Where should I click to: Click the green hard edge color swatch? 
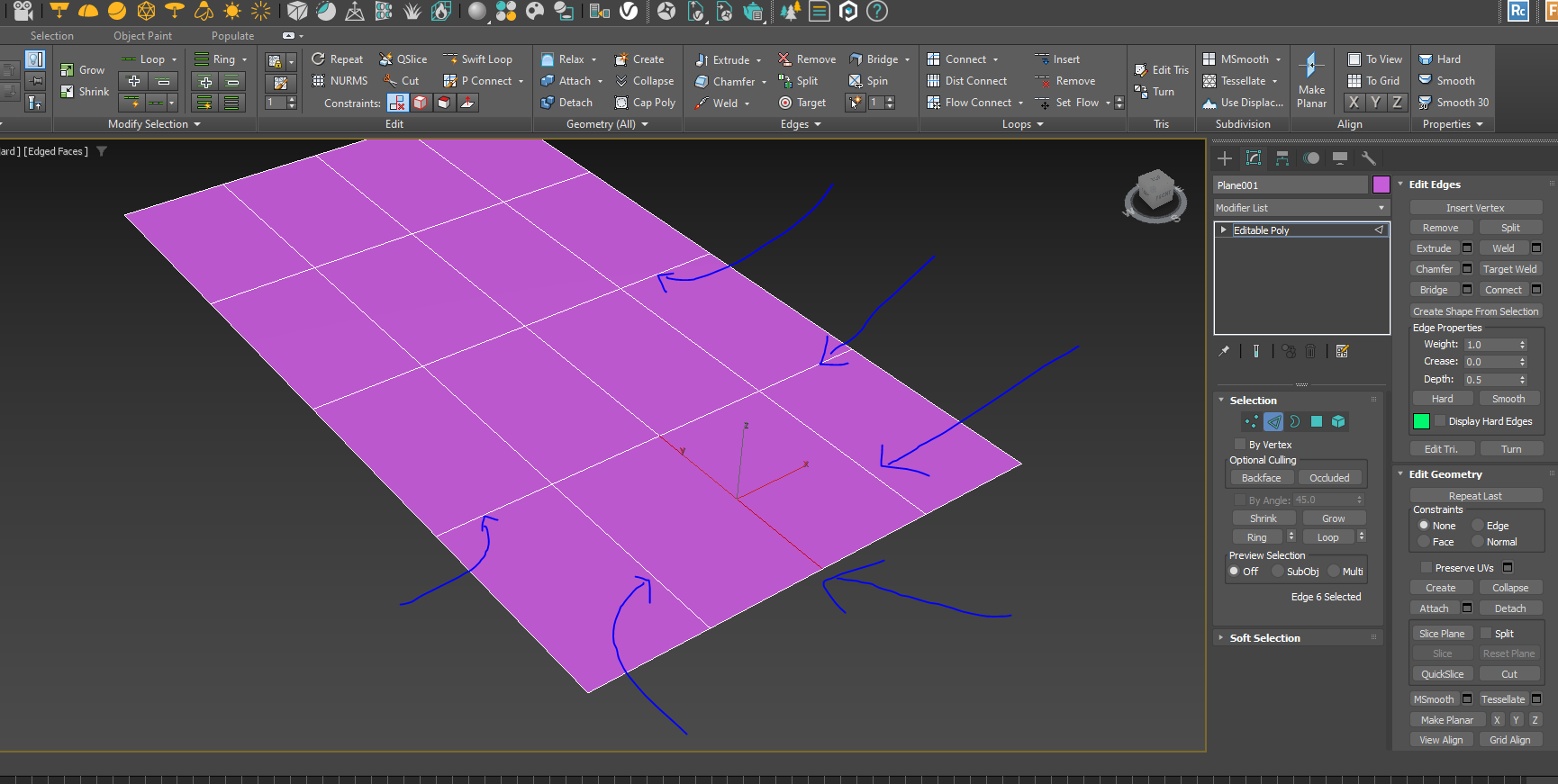(x=1422, y=421)
